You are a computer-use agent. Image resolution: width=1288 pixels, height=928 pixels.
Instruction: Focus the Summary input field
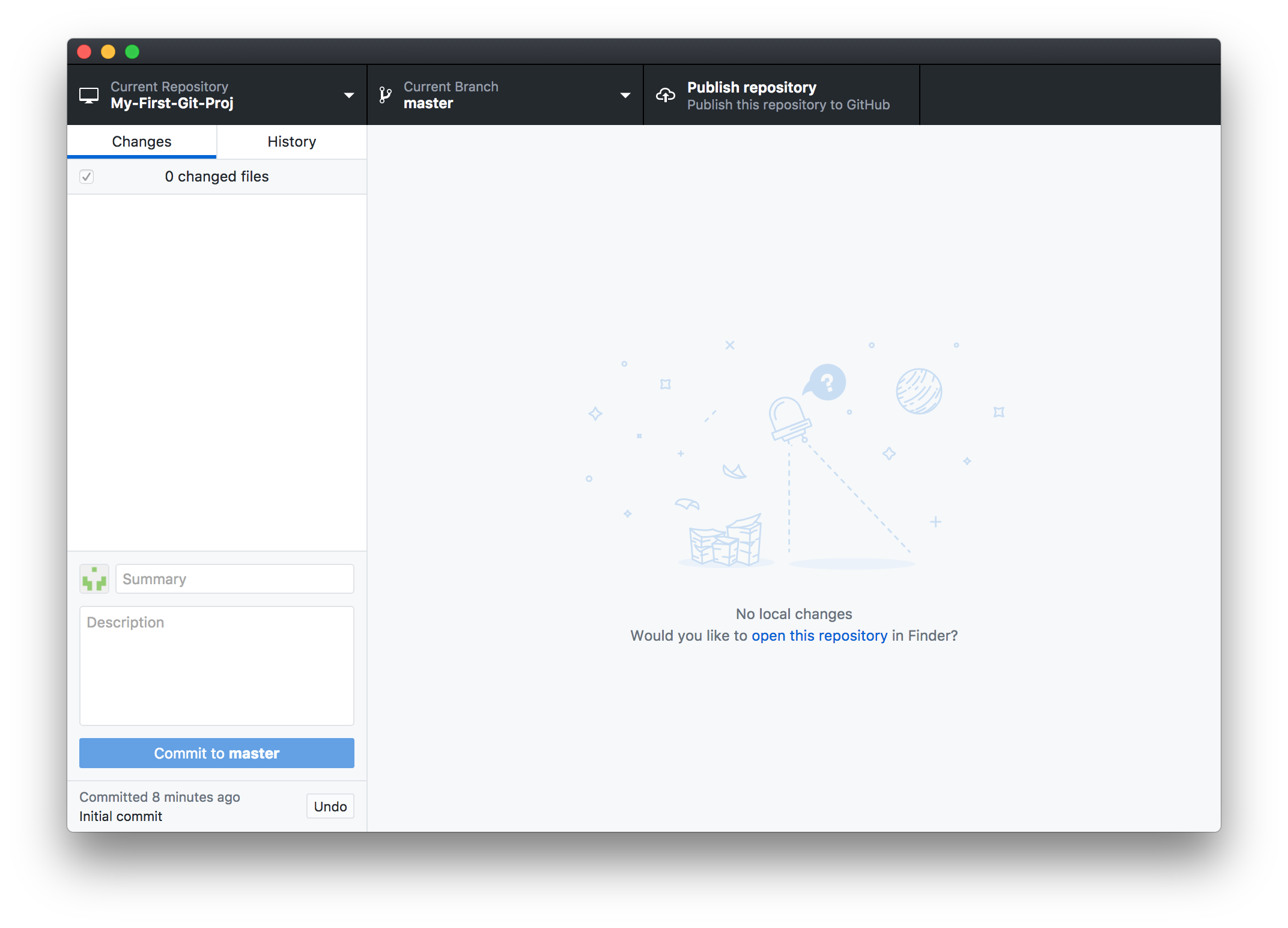click(x=234, y=579)
